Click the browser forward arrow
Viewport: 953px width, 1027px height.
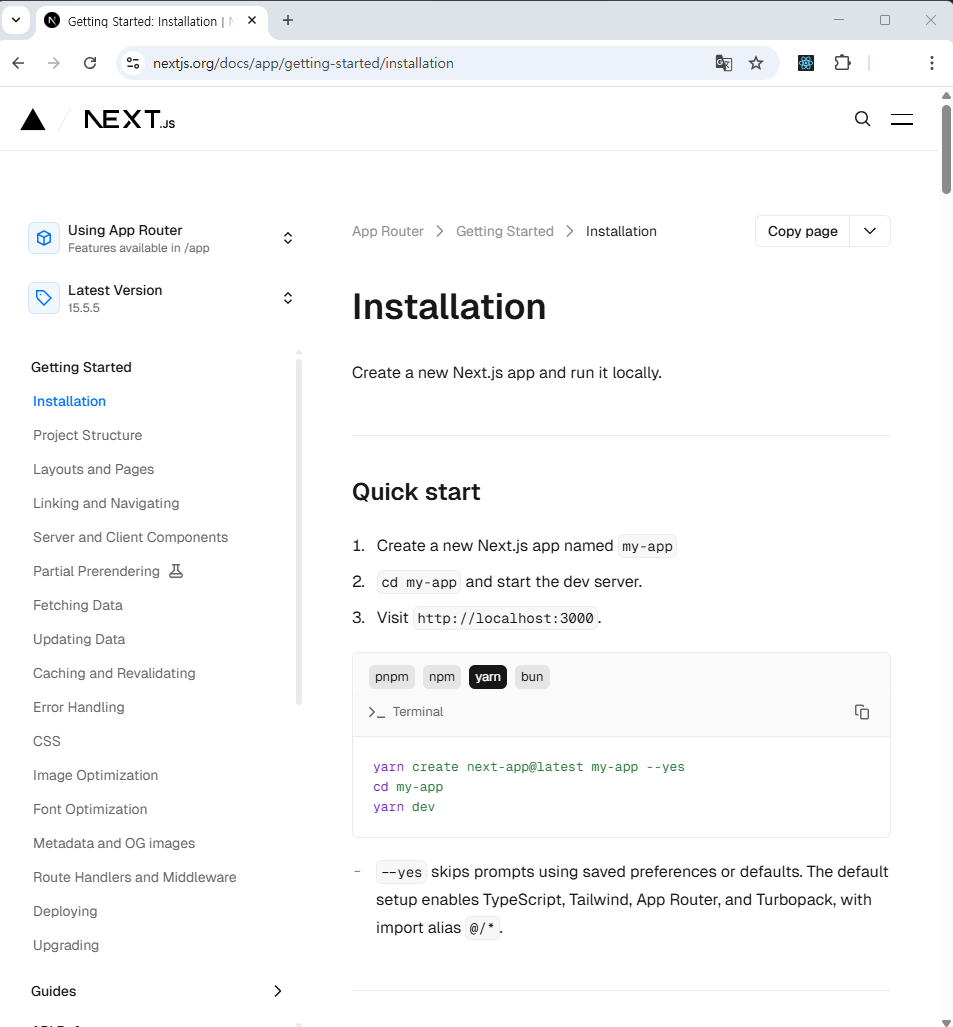click(54, 63)
